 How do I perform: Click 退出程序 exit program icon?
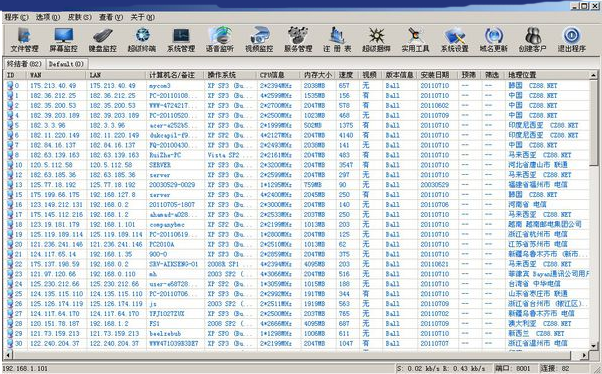coord(572,40)
